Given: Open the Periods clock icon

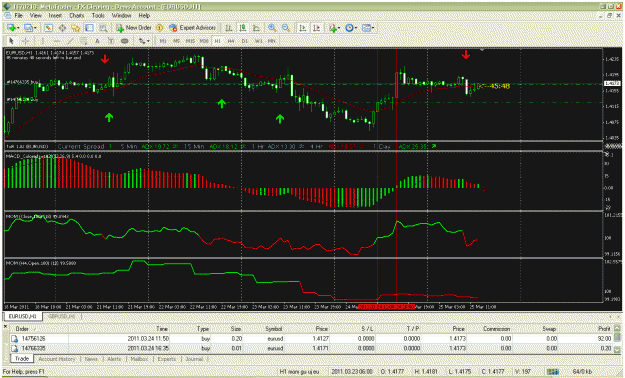Looking at the screenshot, I should click(349, 28).
